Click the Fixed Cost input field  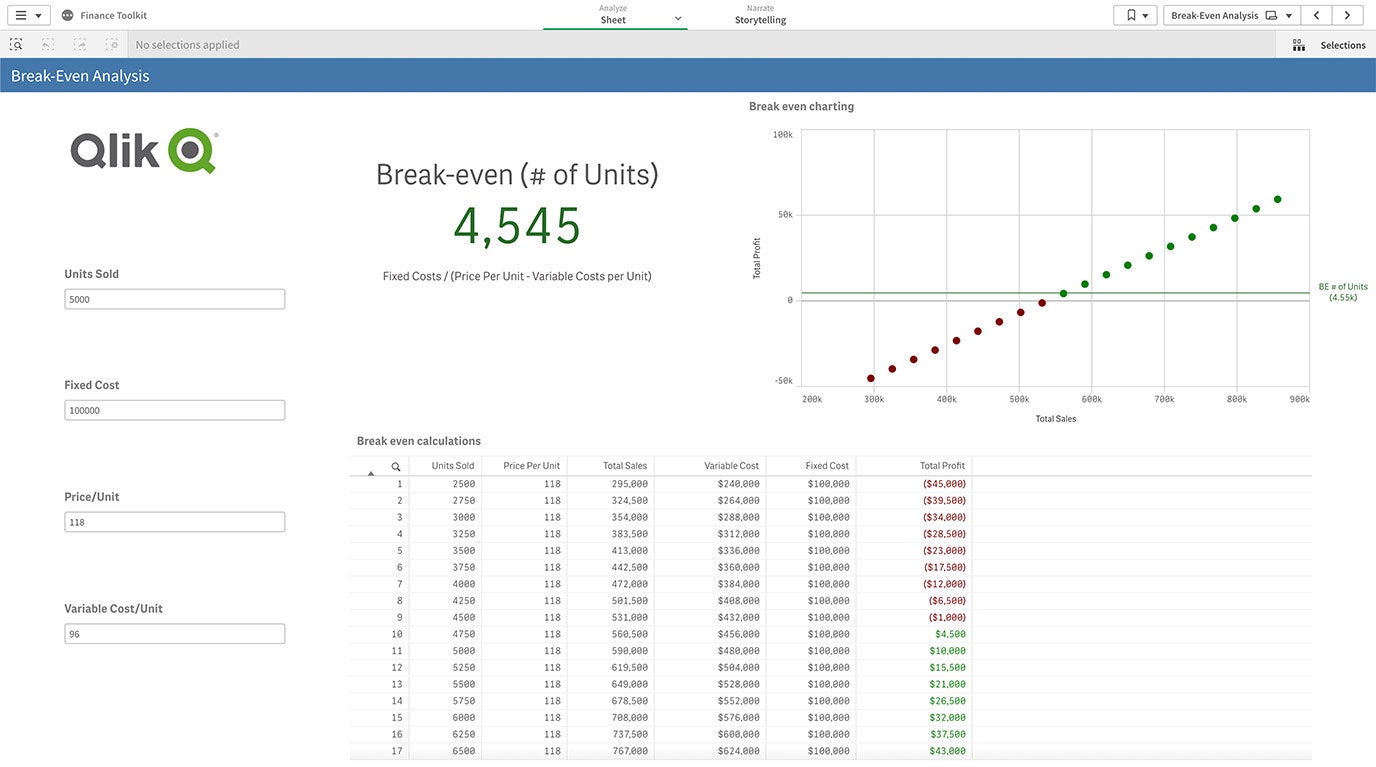coord(175,410)
